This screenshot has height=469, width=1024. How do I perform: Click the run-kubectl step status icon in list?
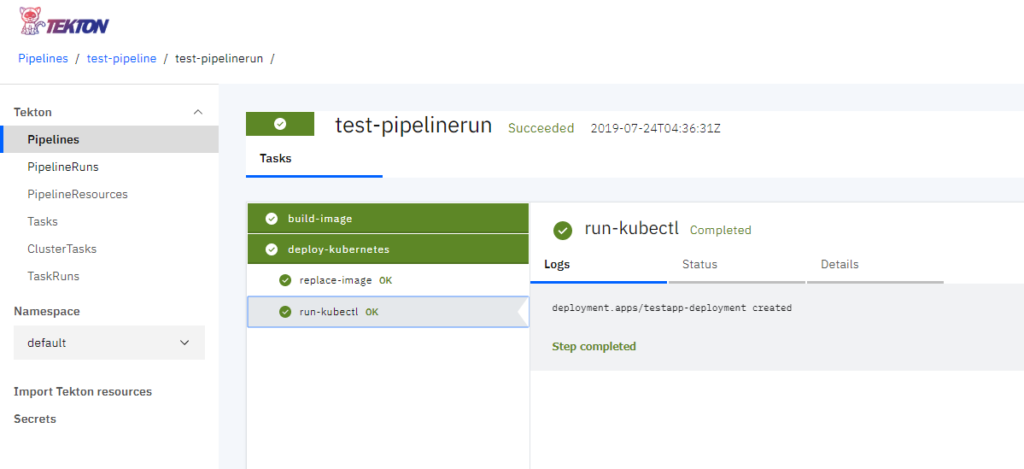click(x=285, y=312)
